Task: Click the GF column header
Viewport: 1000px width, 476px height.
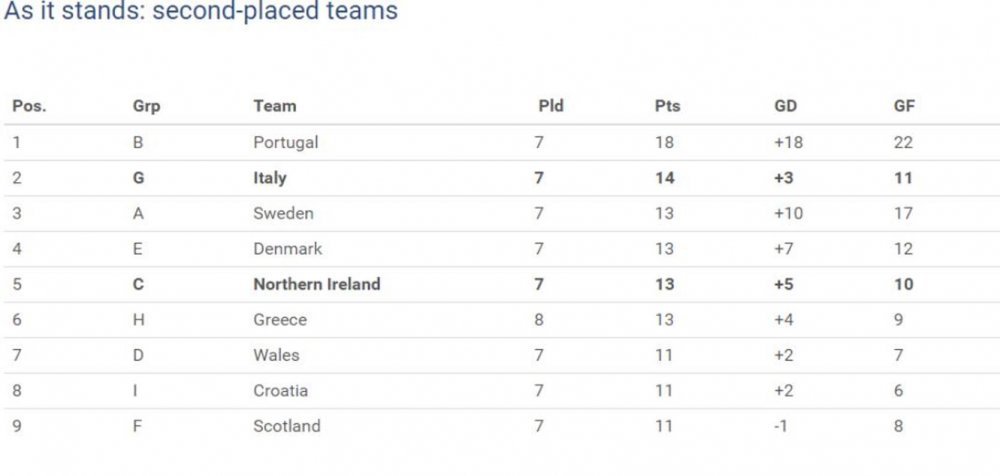Action: (904, 106)
